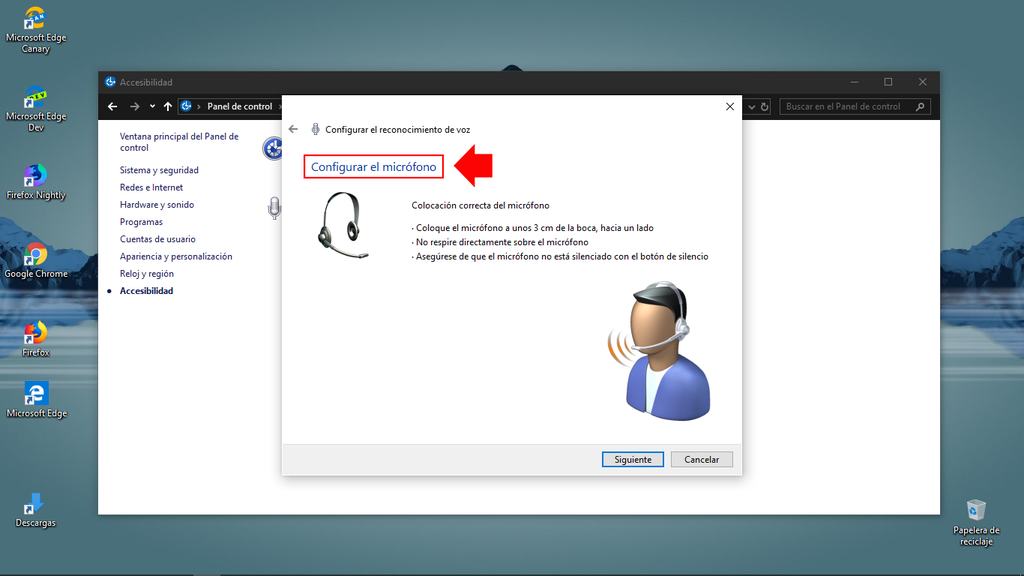Viewport: 1024px width, 576px height.
Task: Select Apariencia y personalización link
Action: (x=176, y=257)
